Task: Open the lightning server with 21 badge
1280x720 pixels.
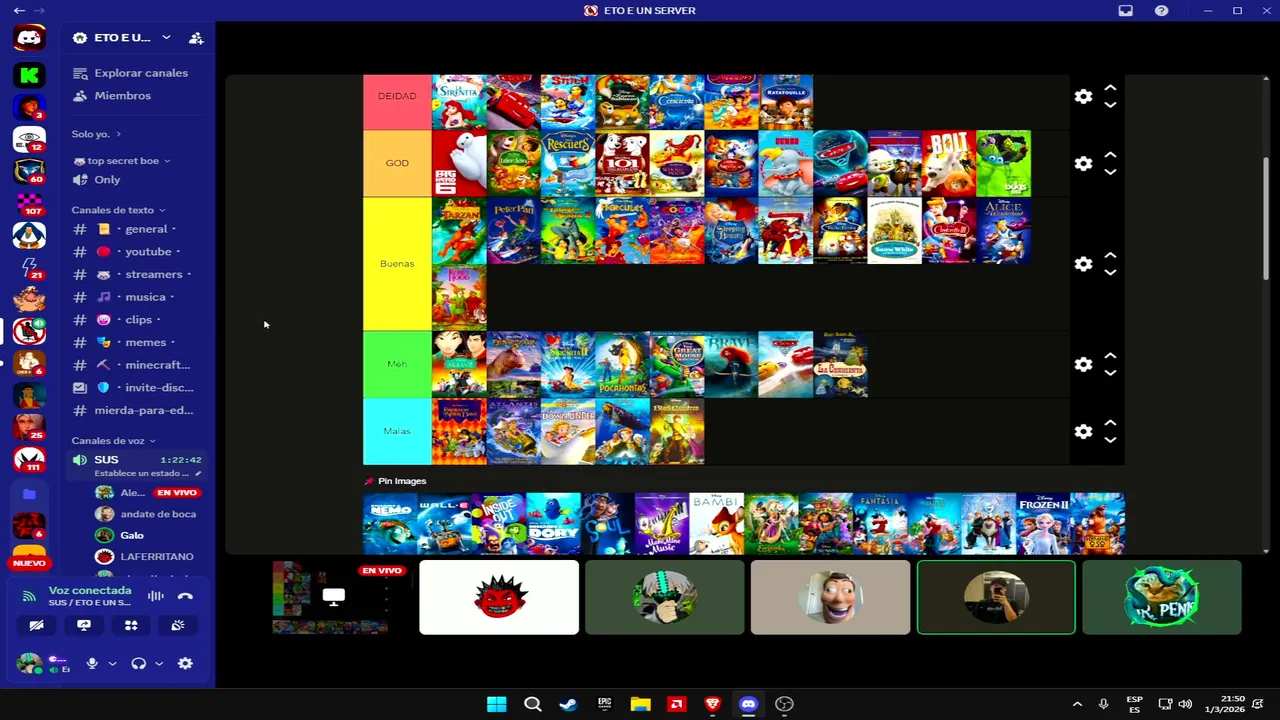Action: (29, 267)
